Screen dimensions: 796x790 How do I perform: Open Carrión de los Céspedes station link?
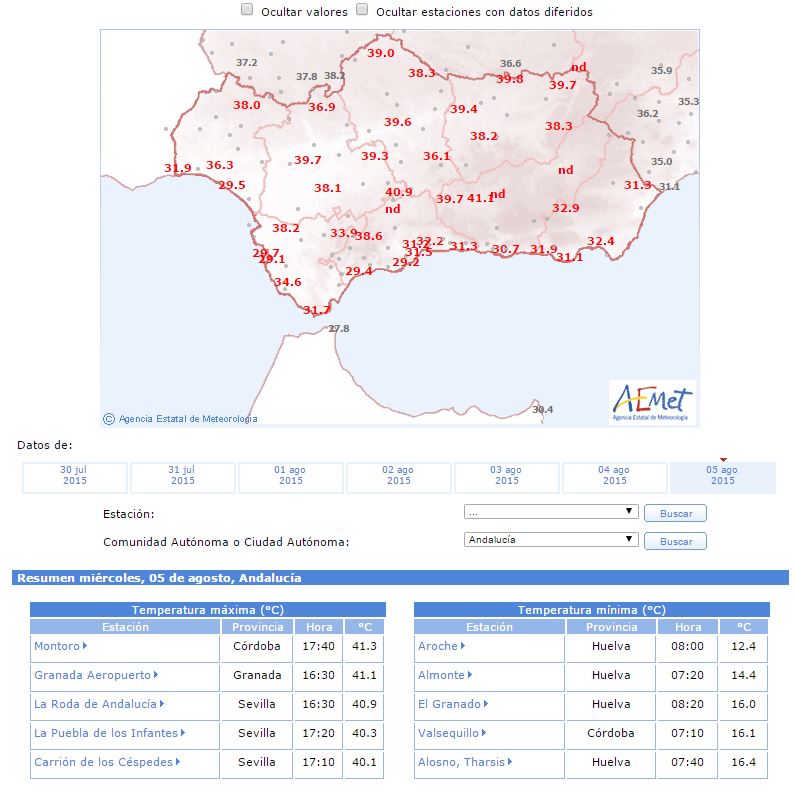pos(103,762)
